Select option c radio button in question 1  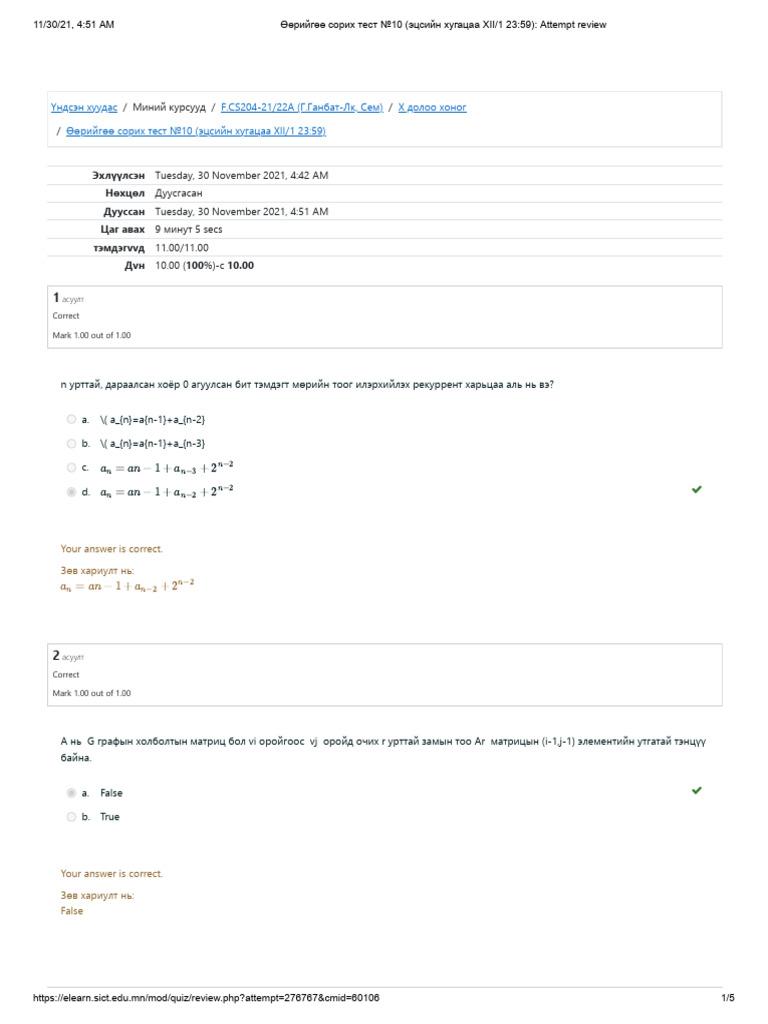[x=71, y=468]
